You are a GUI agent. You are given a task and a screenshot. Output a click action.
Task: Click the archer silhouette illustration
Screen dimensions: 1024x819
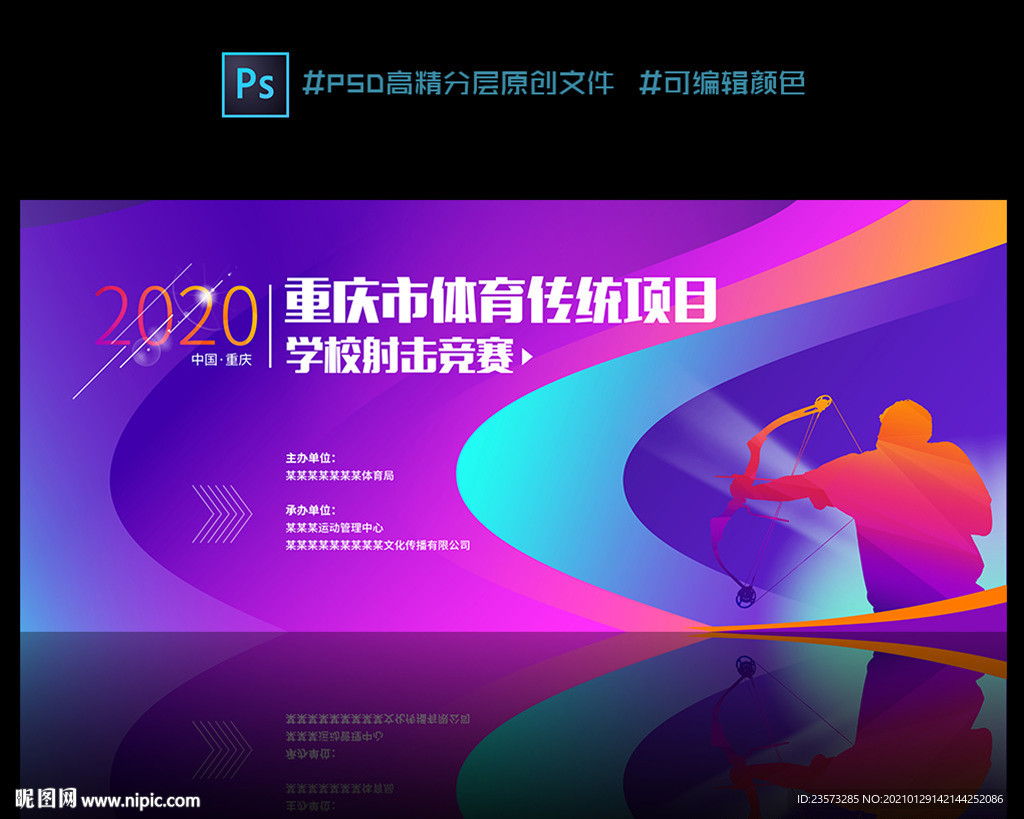[852, 504]
